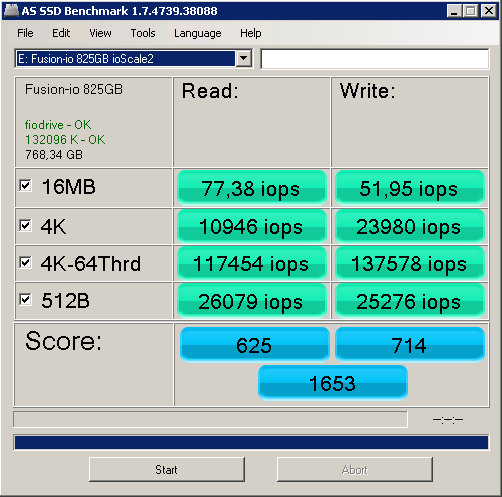Screen dimensions: 502x497
Task: Uncheck the 4K test checkbox
Action: 26,226
